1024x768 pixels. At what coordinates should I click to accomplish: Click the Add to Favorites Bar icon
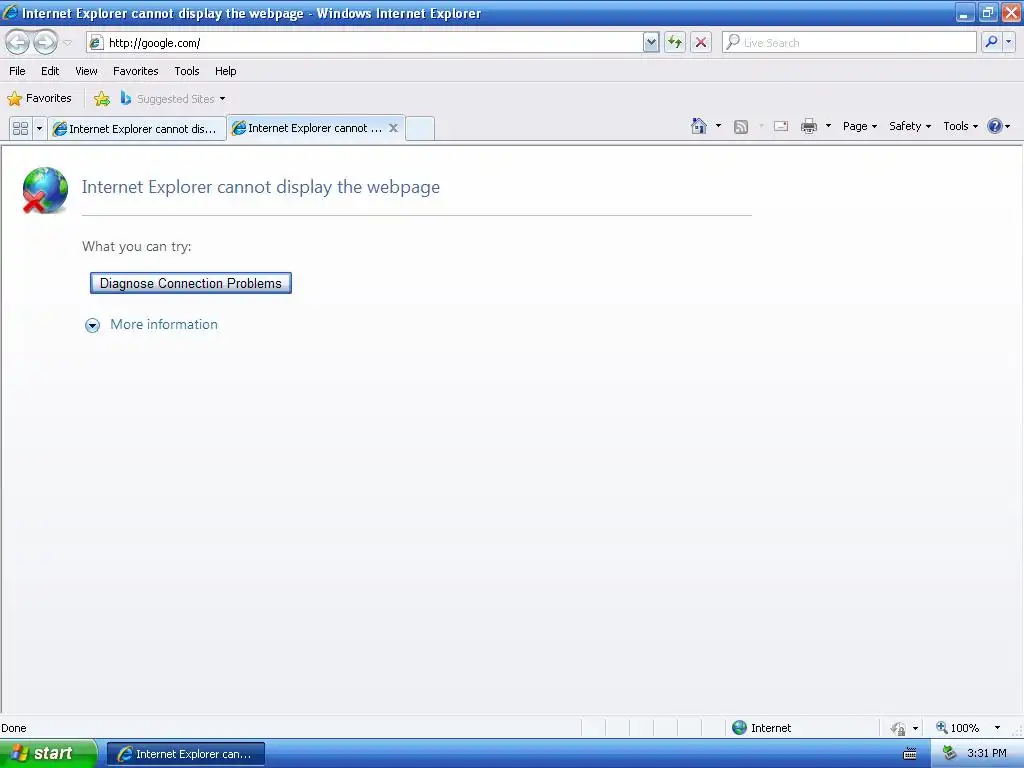tap(102, 99)
